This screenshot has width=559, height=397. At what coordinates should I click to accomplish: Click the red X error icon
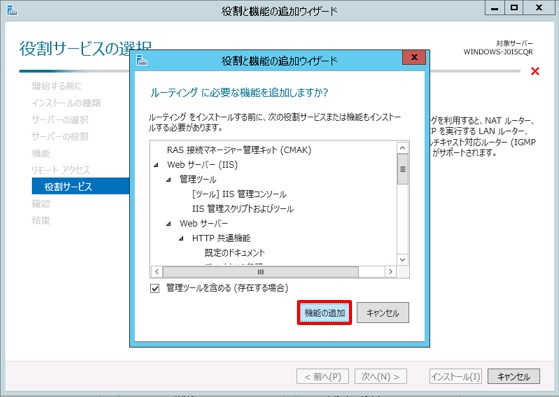coord(535,71)
